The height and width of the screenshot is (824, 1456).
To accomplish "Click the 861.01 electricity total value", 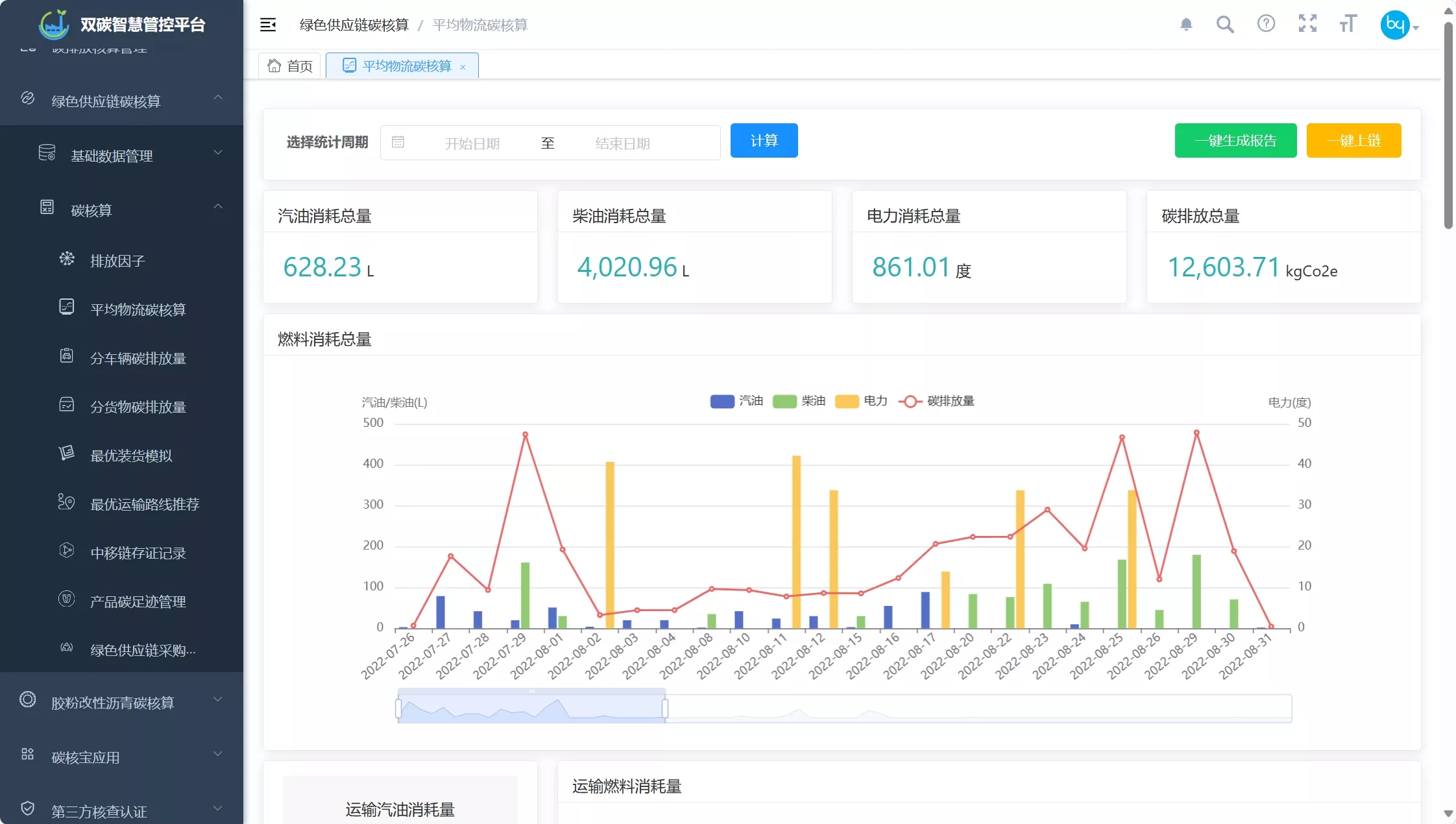I will [911, 267].
